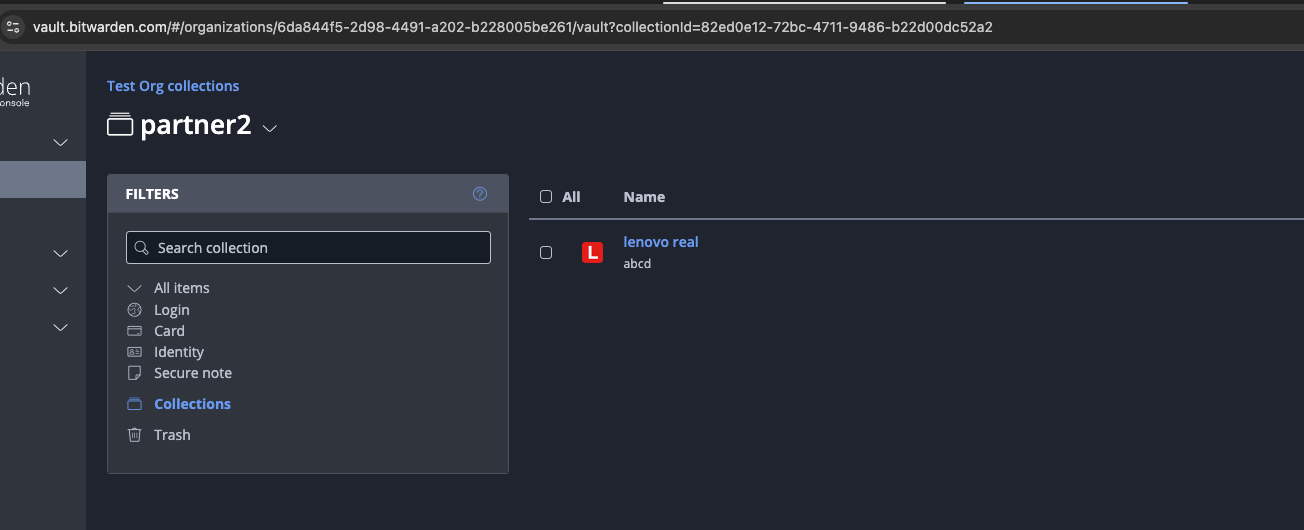Expand the topmost left sidebar chevron
Viewport: 1304px width, 530px height.
60,143
